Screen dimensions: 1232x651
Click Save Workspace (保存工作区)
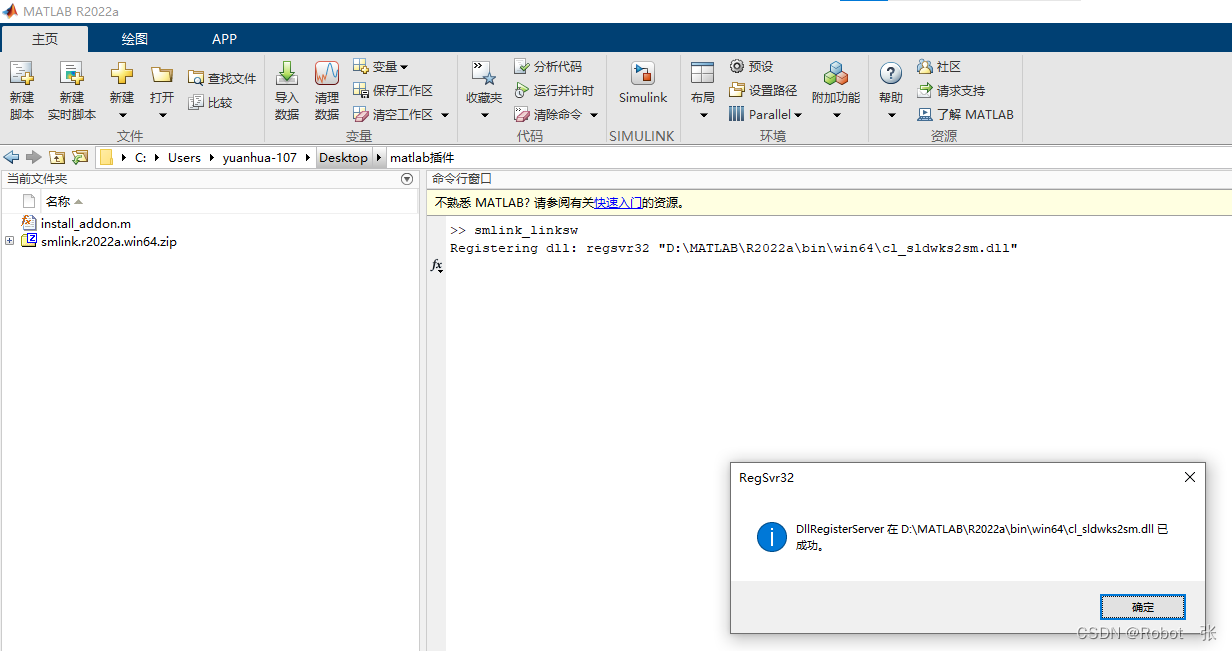pyautogui.click(x=393, y=90)
